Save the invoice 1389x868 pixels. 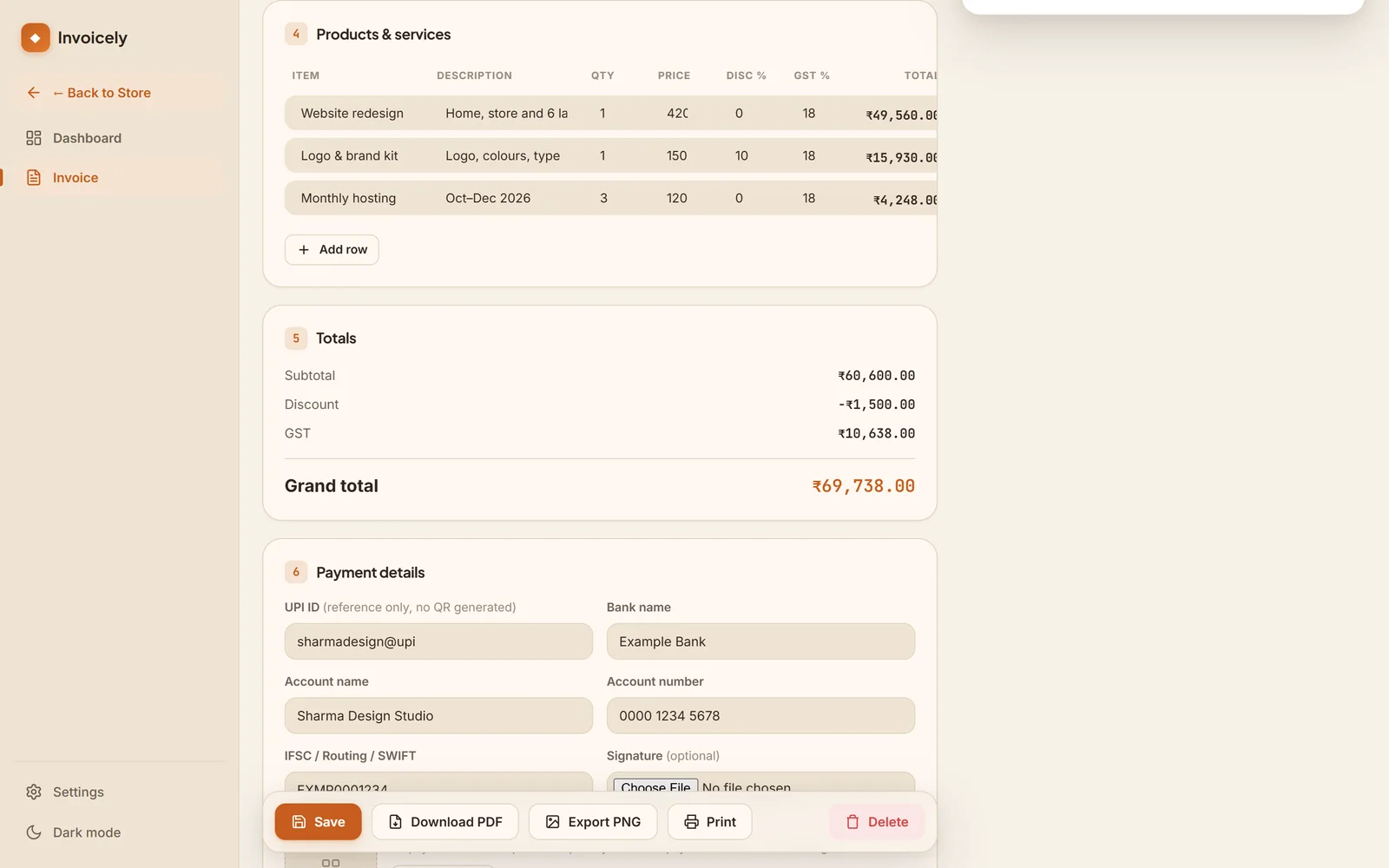pyautogui.click(x=319, y=822)
